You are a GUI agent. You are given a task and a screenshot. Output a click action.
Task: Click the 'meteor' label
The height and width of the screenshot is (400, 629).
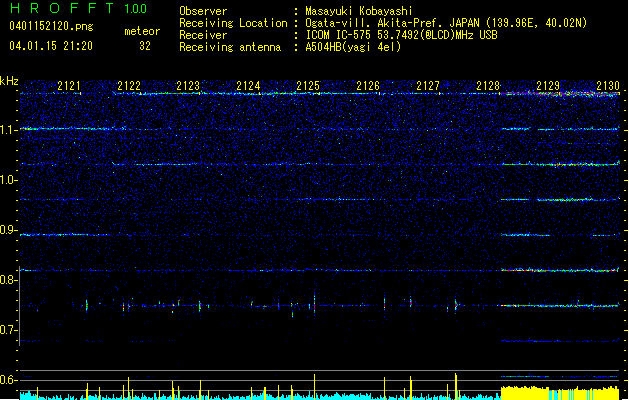[142, 31]
